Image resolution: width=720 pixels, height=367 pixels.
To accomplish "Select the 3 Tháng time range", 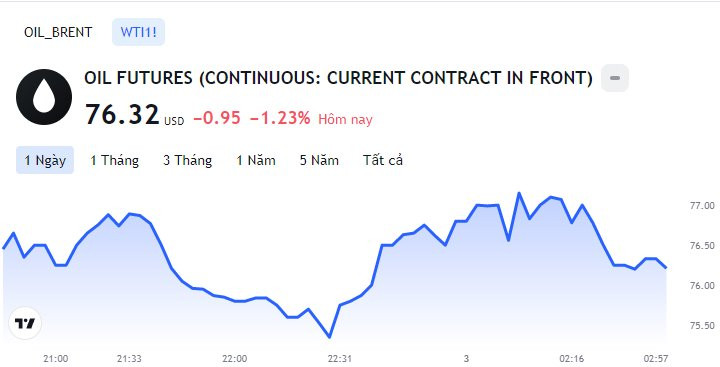I will [x=187, y=160].
